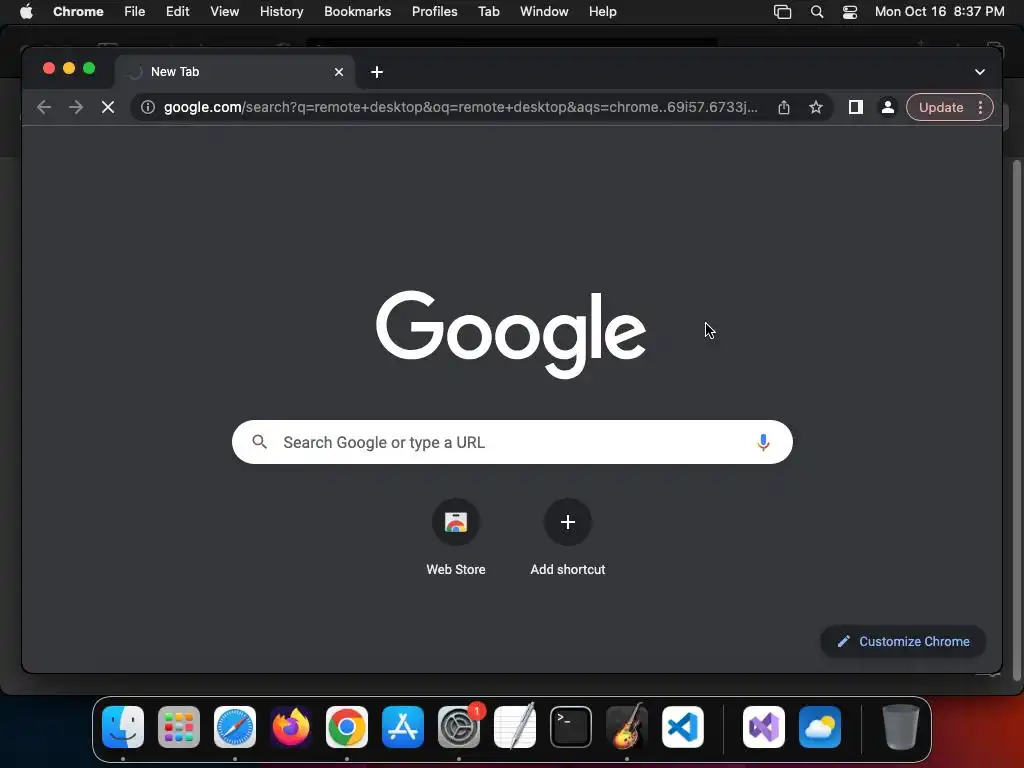Open Finder from the Dock
Image resolution: width=1024 pixels, height=768 pixels.
pyautogui.click(x=123, y=727)
